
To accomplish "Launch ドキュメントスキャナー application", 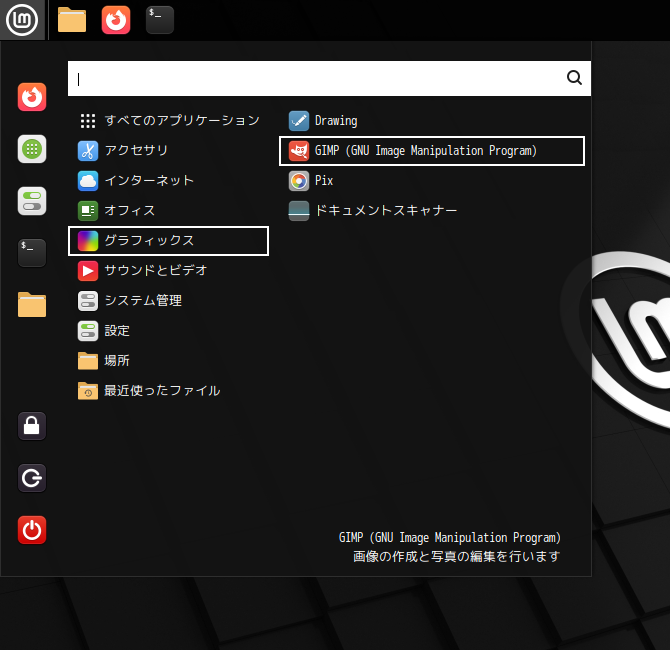I will point(432,211).
